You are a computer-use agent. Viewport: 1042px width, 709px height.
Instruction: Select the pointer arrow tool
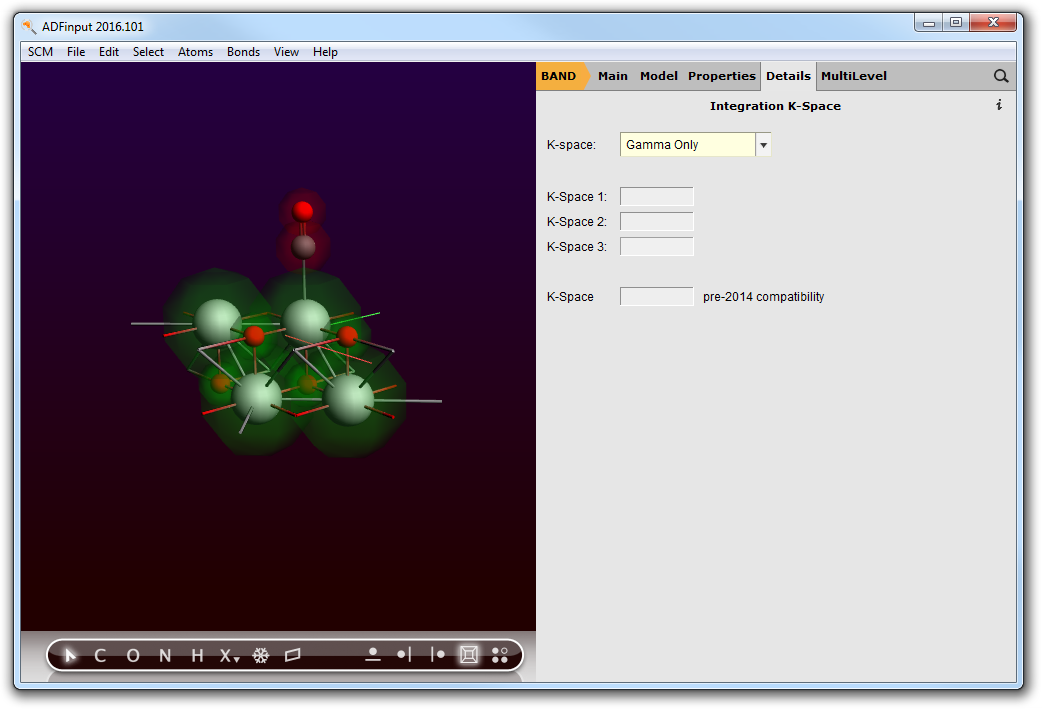point(70,656)
